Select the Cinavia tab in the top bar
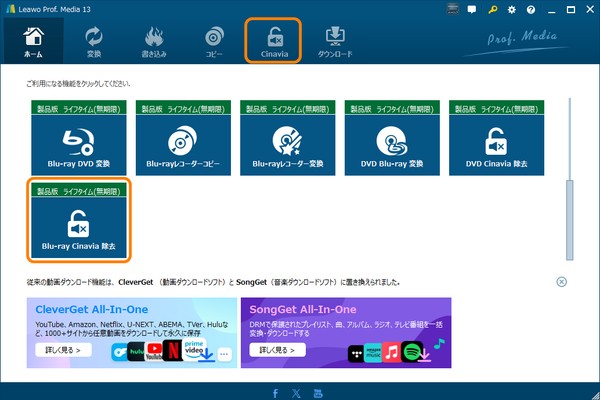 click(274, 41)
